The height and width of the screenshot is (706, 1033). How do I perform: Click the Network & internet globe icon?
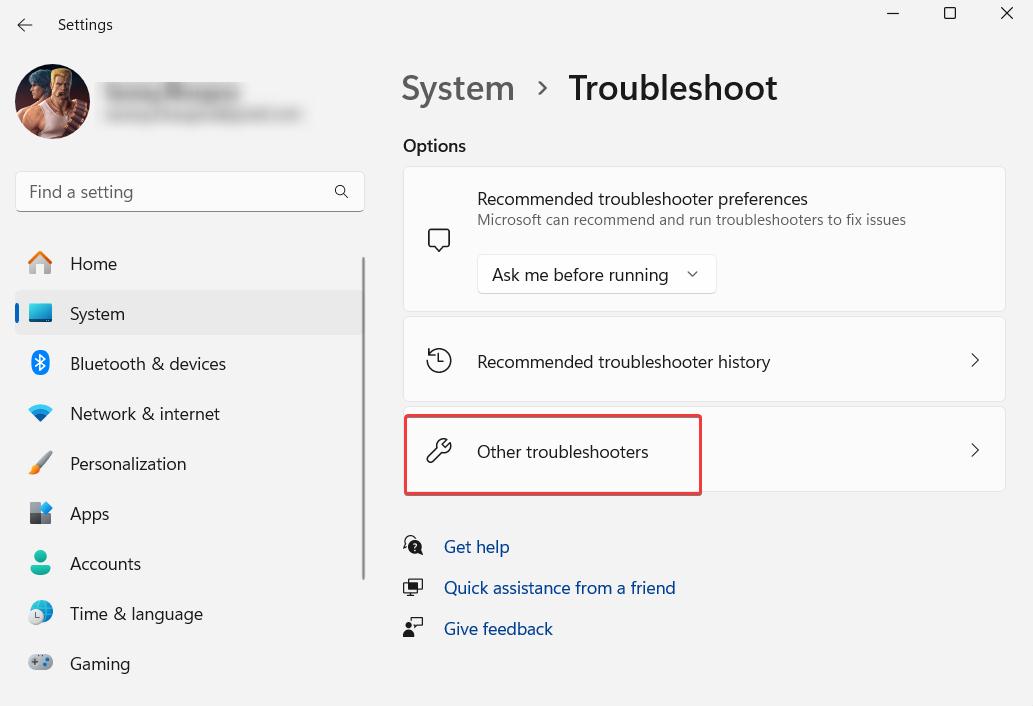click(40, 413)
